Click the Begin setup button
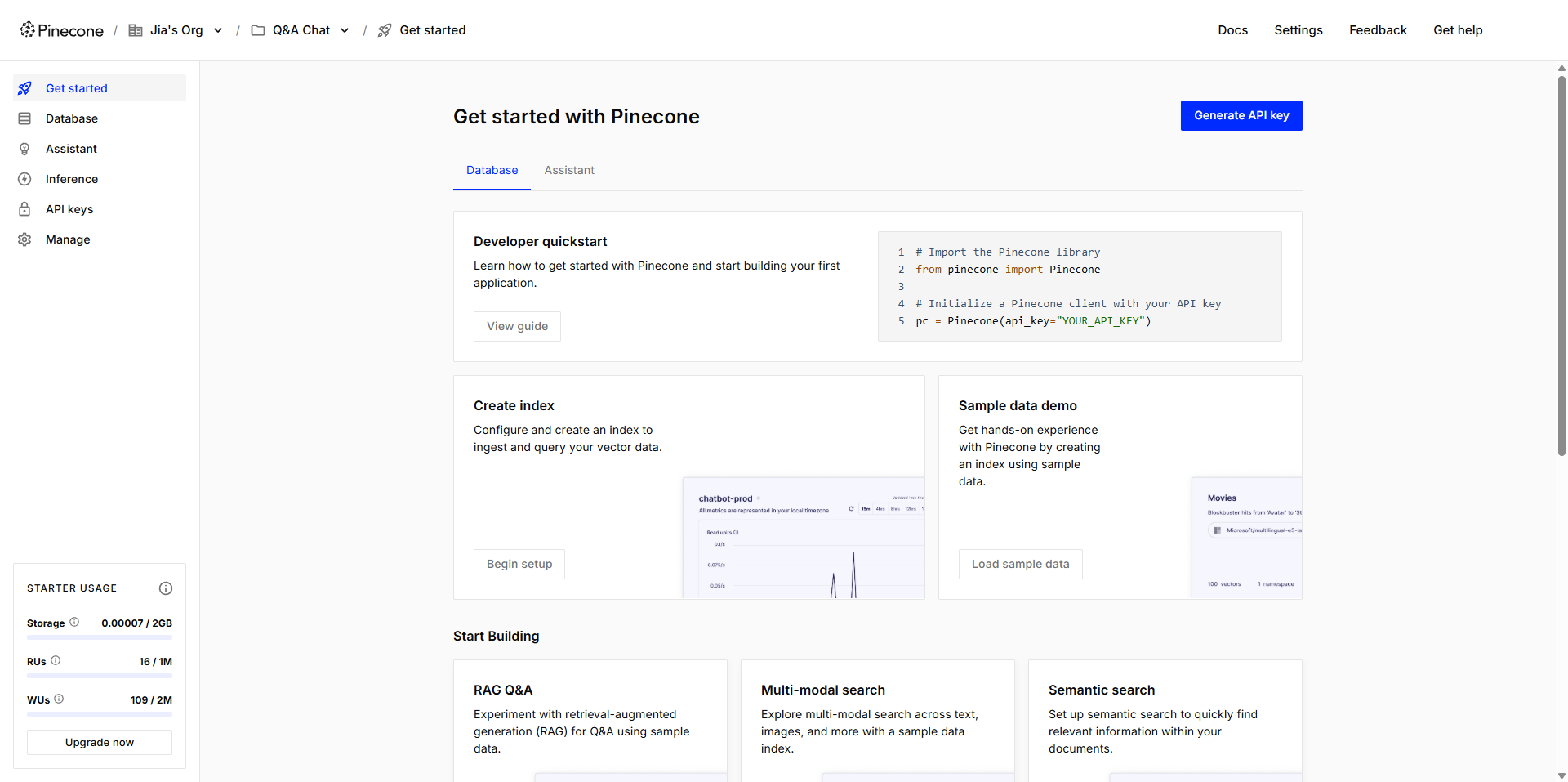The width and height of the screenshot is (1568, 782). coord(519,564)
